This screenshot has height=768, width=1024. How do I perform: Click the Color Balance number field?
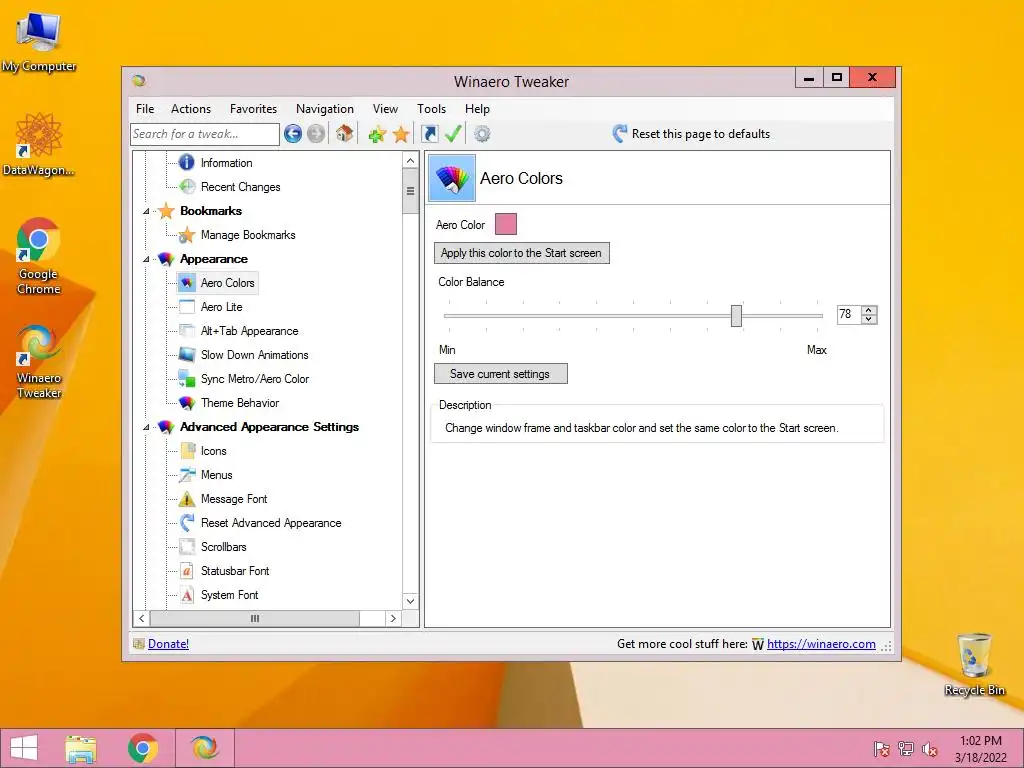click(x=848, y=315)
